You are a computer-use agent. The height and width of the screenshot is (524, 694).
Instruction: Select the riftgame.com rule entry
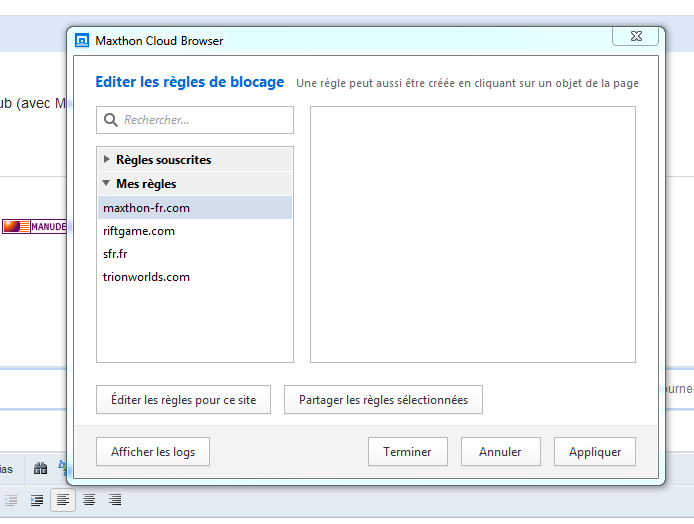[x=195, y=231]
